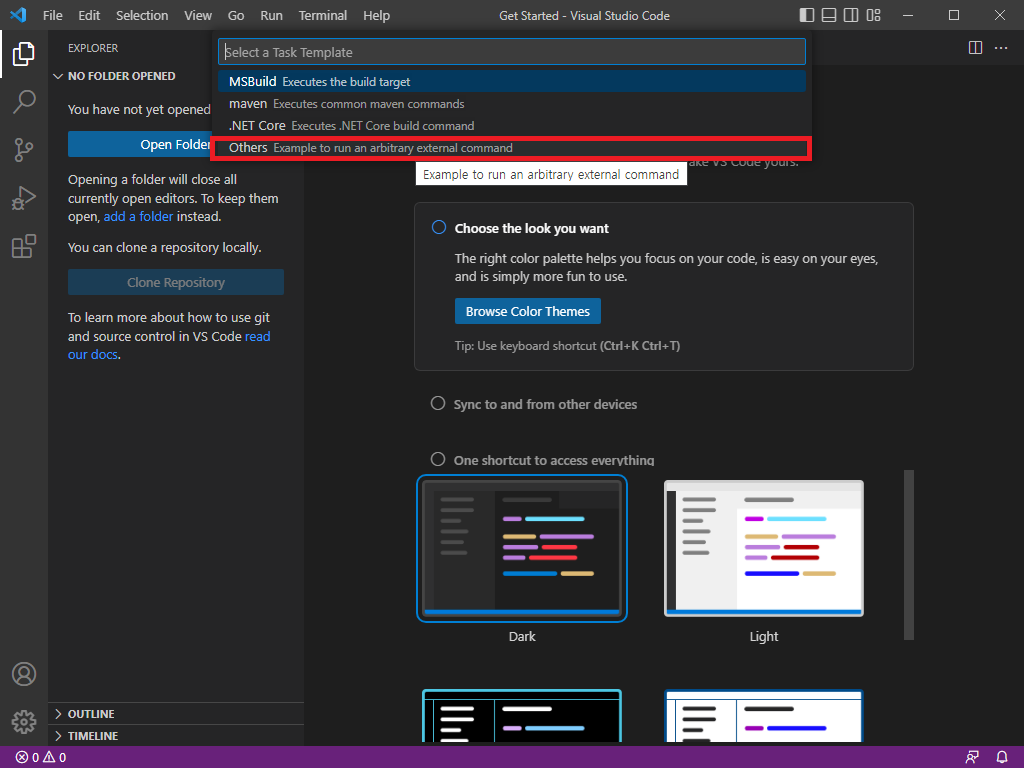
Task: Focus the 'Select a Task Template' input field
Action: 511,52
